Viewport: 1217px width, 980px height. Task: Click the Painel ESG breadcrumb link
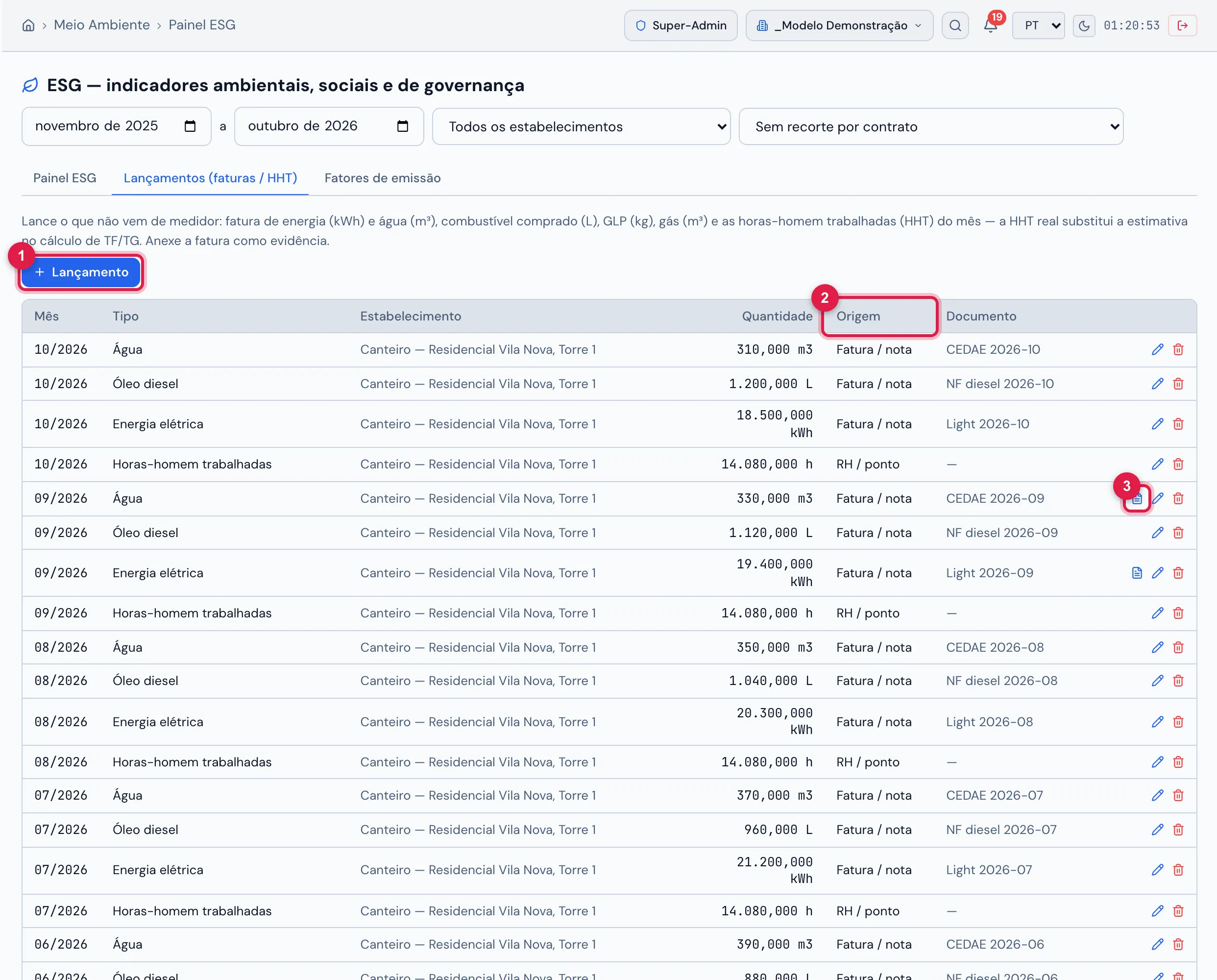point(201,25)
